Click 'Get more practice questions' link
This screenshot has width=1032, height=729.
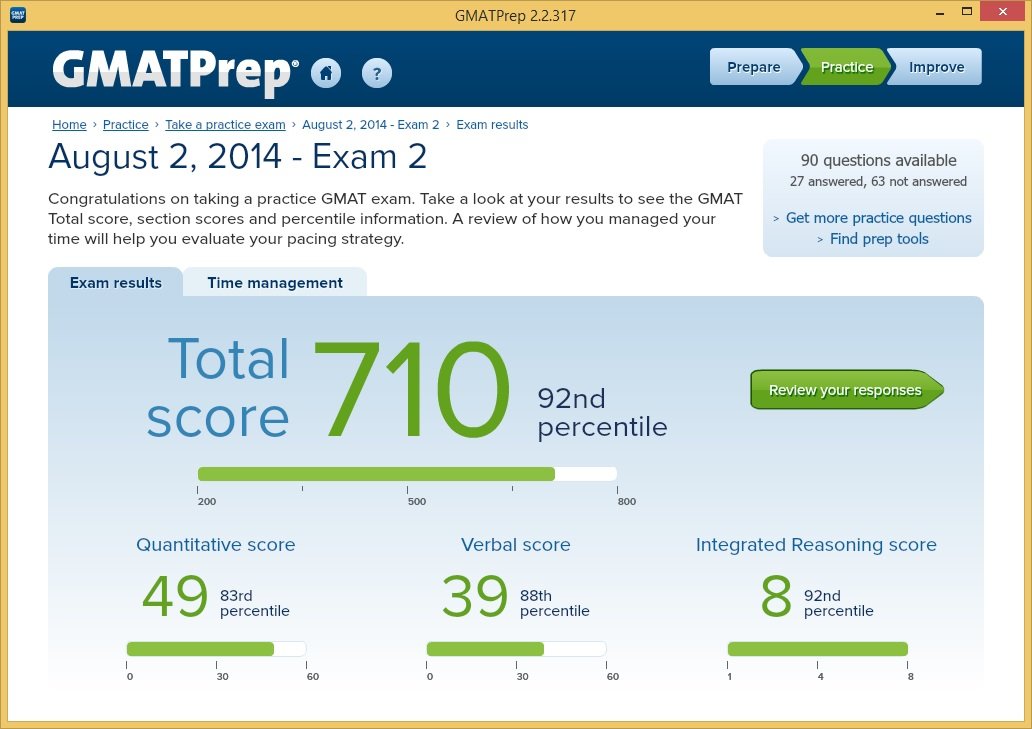878,218
